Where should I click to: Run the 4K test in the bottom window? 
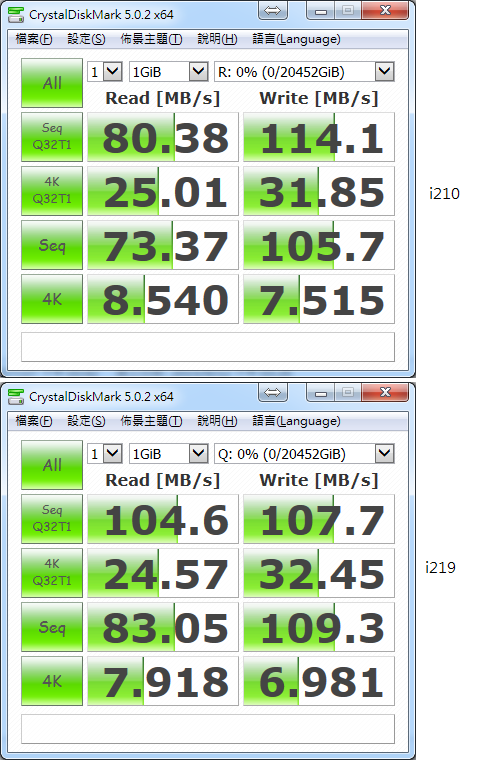[x=52, y=681]
